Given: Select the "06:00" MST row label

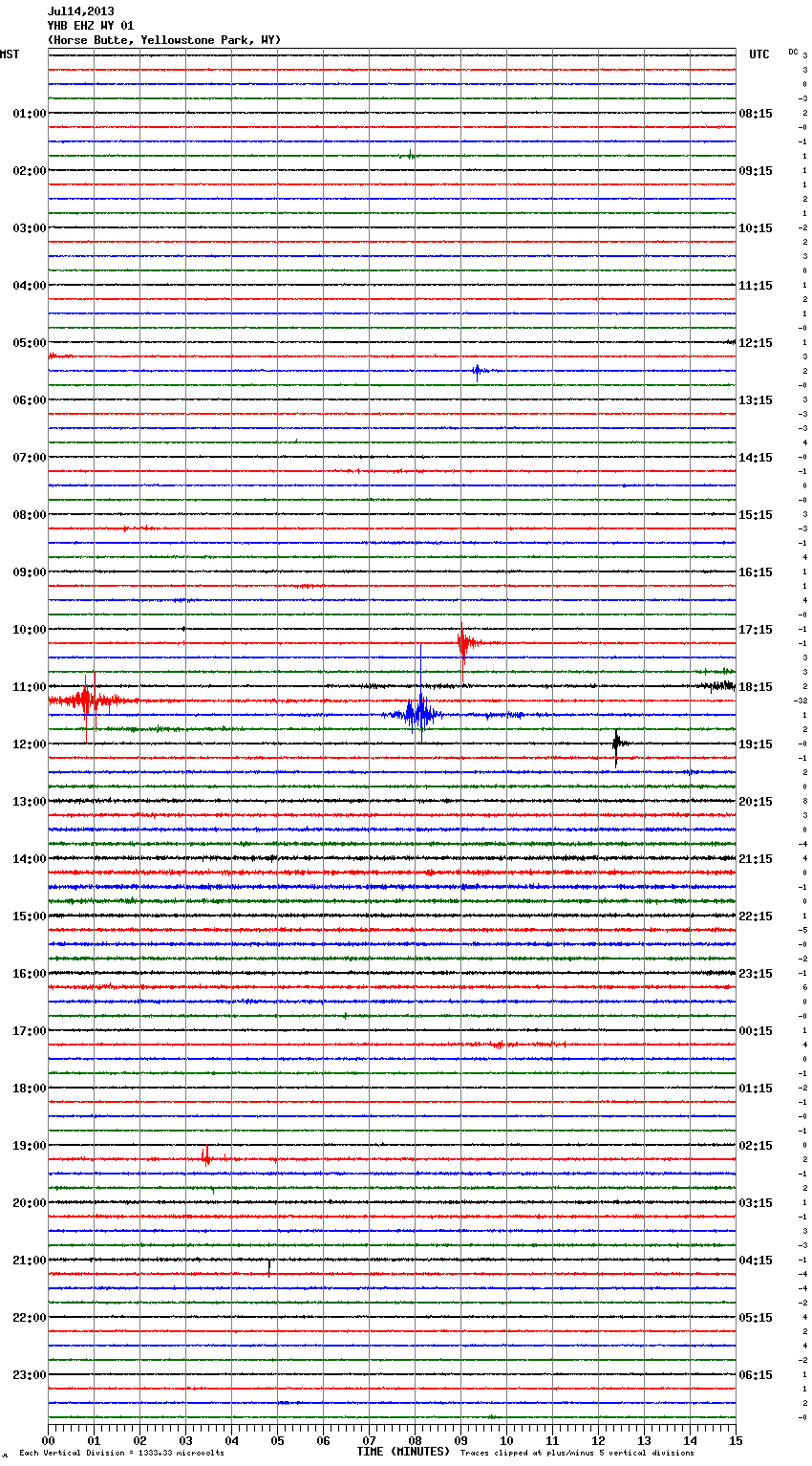Looking at the screenshot, I should 29,400.
